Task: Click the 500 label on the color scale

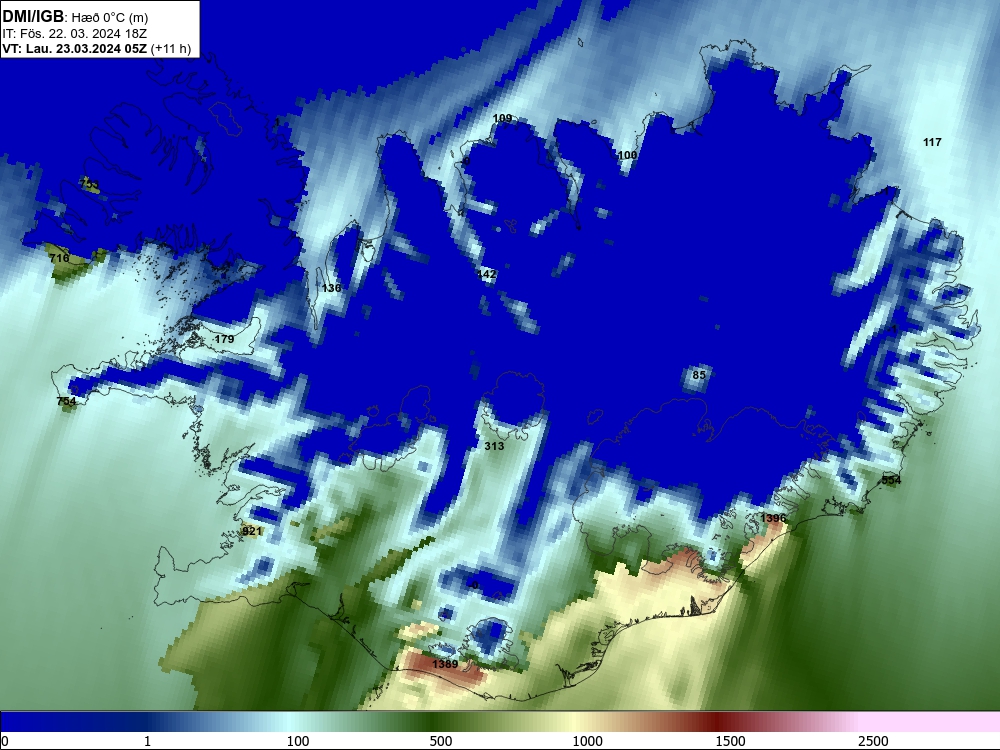Action: [441, 741]
